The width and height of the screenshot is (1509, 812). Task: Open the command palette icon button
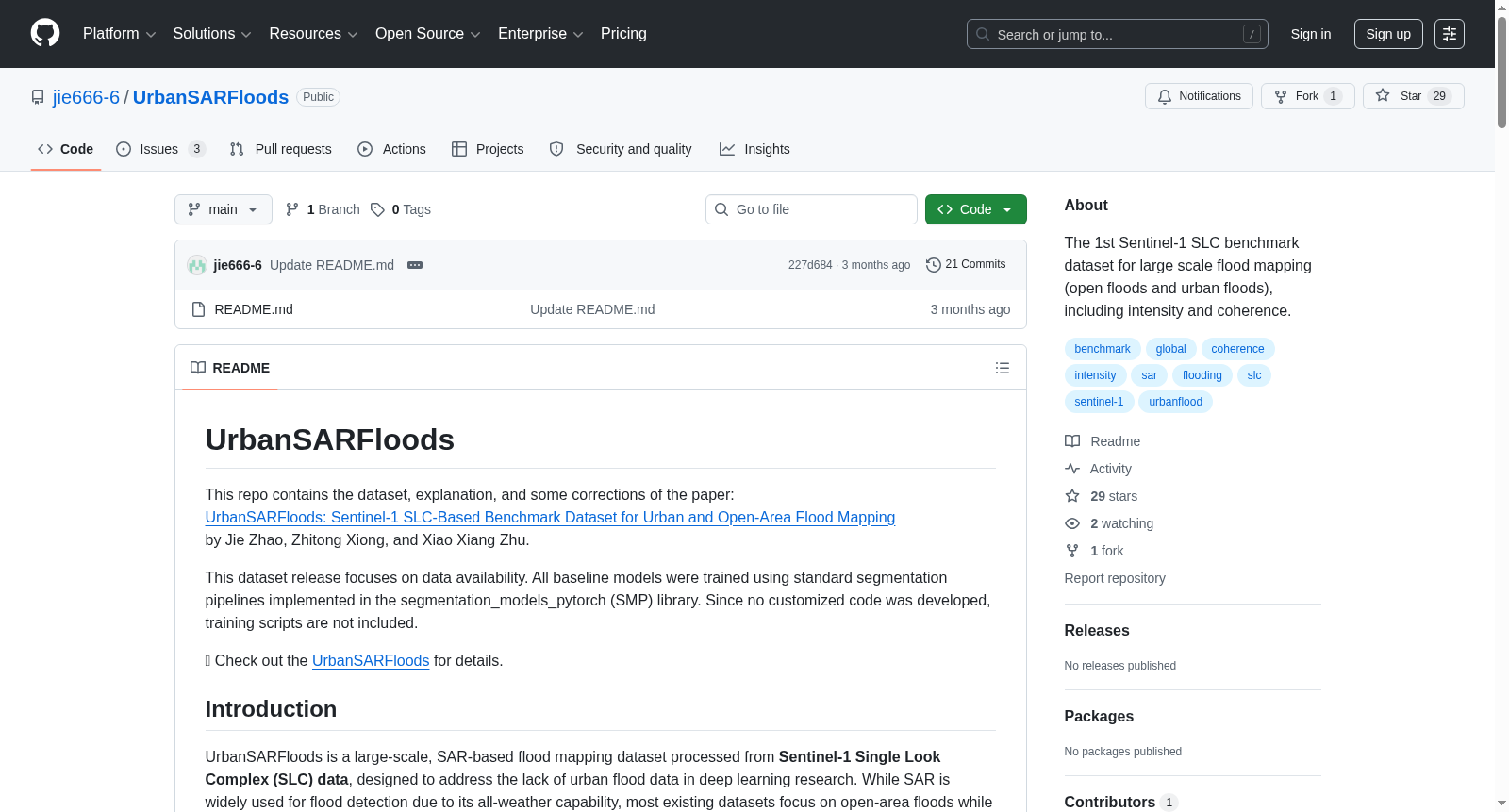(1450, 34)
